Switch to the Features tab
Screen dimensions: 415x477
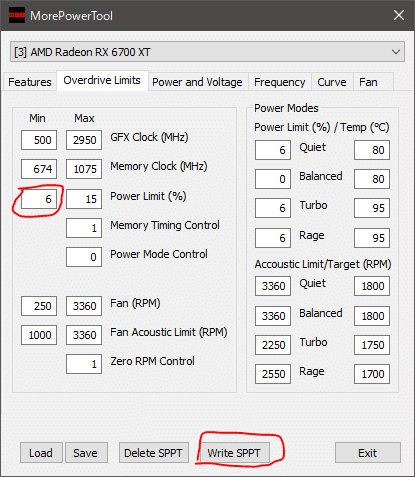30,82
